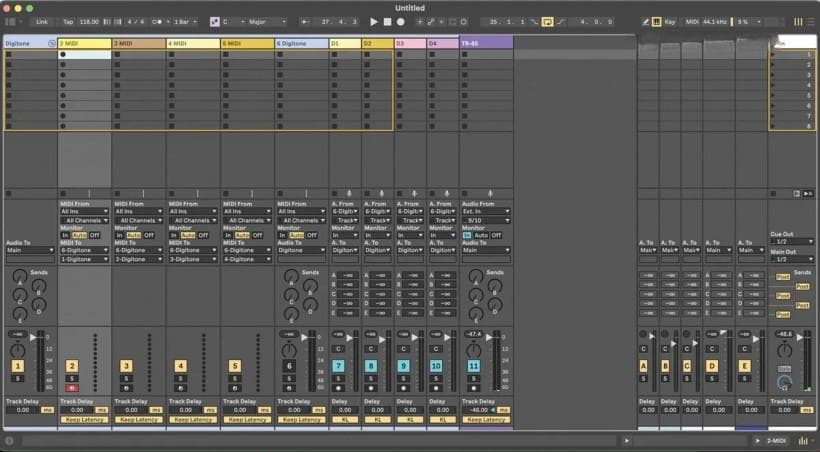Viewport: 820px width, 452px height.
Task: Click the Stop All Clips button
Action: [x=773, y=194]
